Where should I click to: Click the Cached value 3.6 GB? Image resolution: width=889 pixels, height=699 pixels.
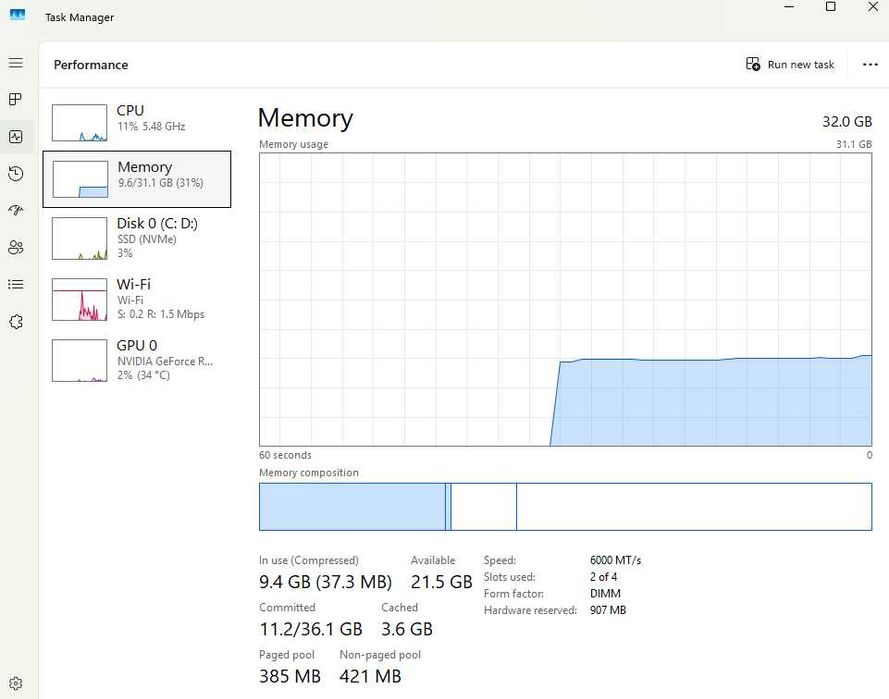(407, 629)
